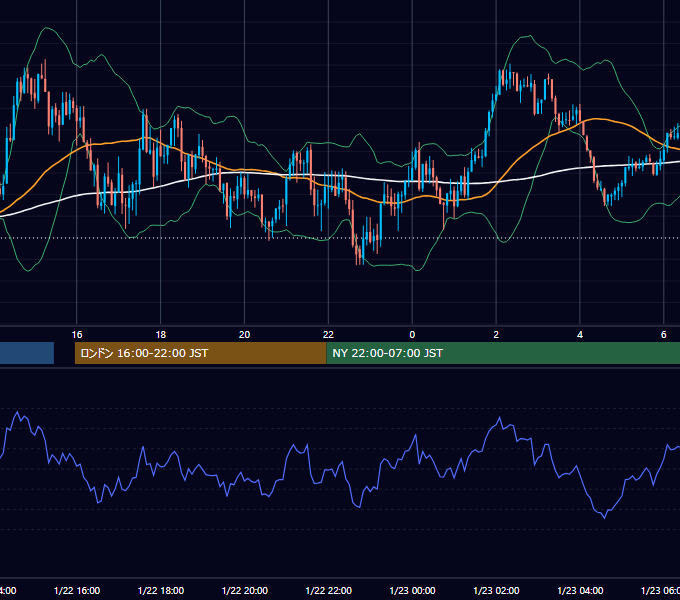Click the '1/22 22:00' time label
The width and height of the screenshot is (680, 600).
point(329,590)
